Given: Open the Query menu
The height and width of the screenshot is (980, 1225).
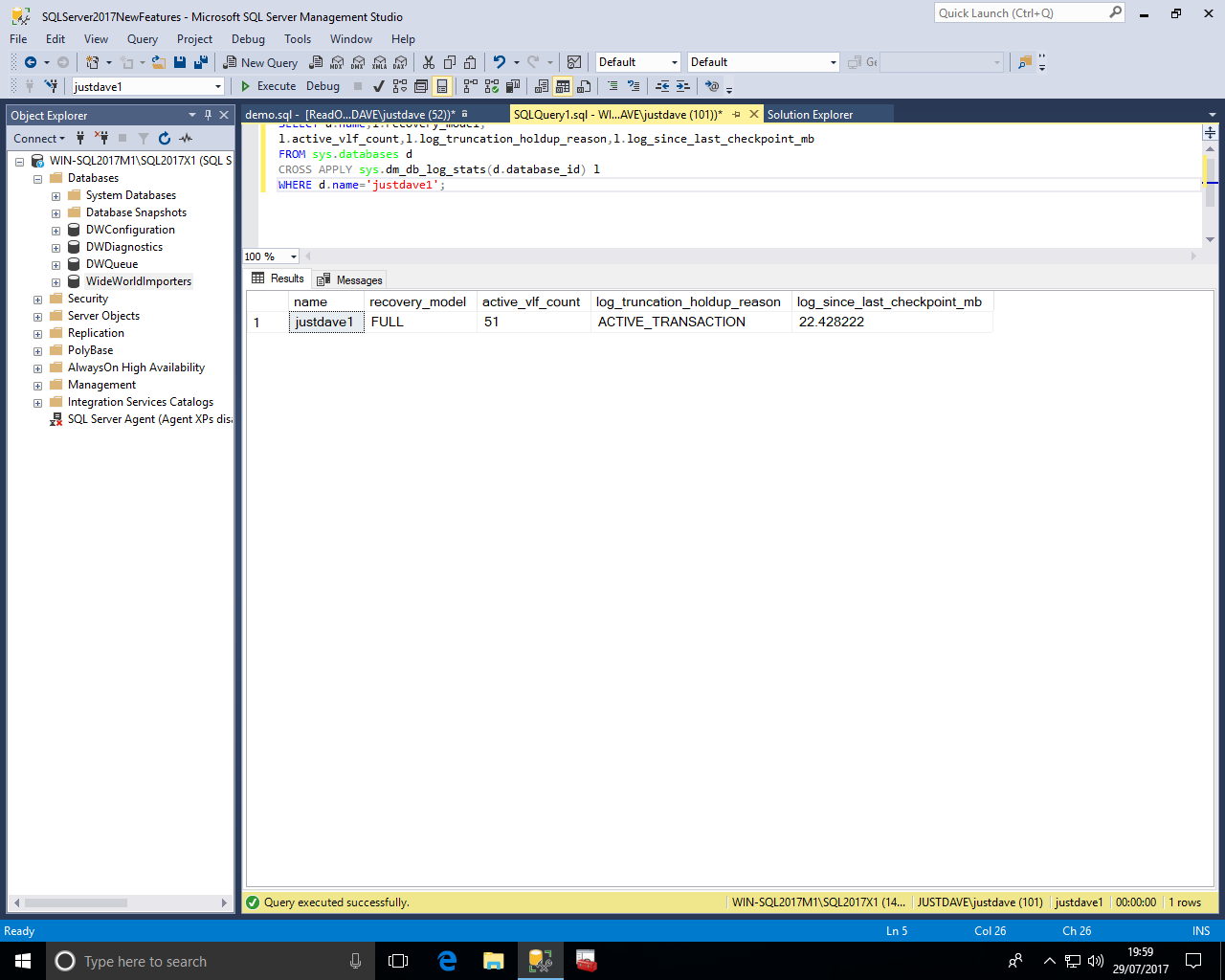Looking at the screenshot, I should pos(142,39).
